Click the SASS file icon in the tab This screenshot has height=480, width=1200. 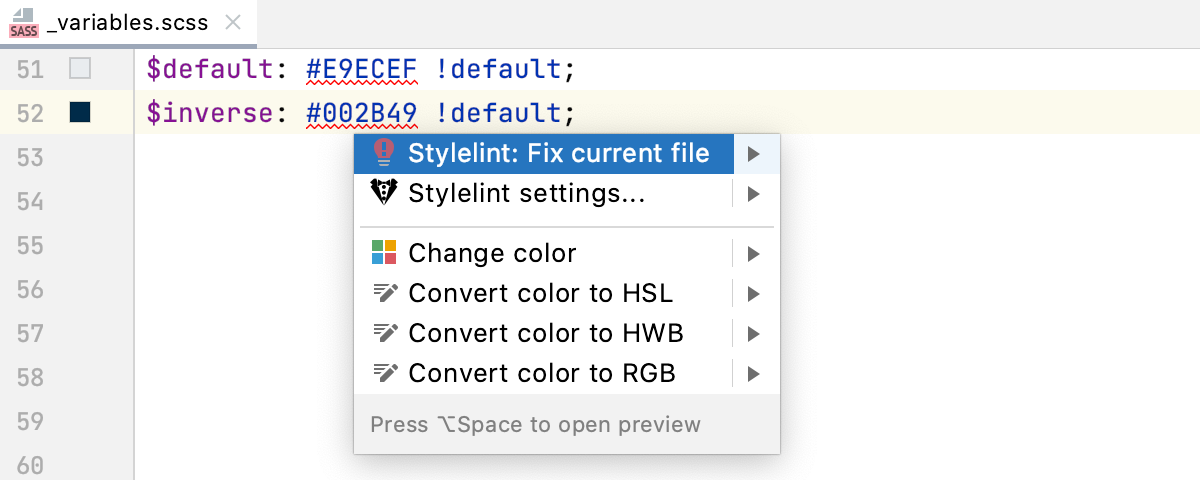click(x=24, y=23)
